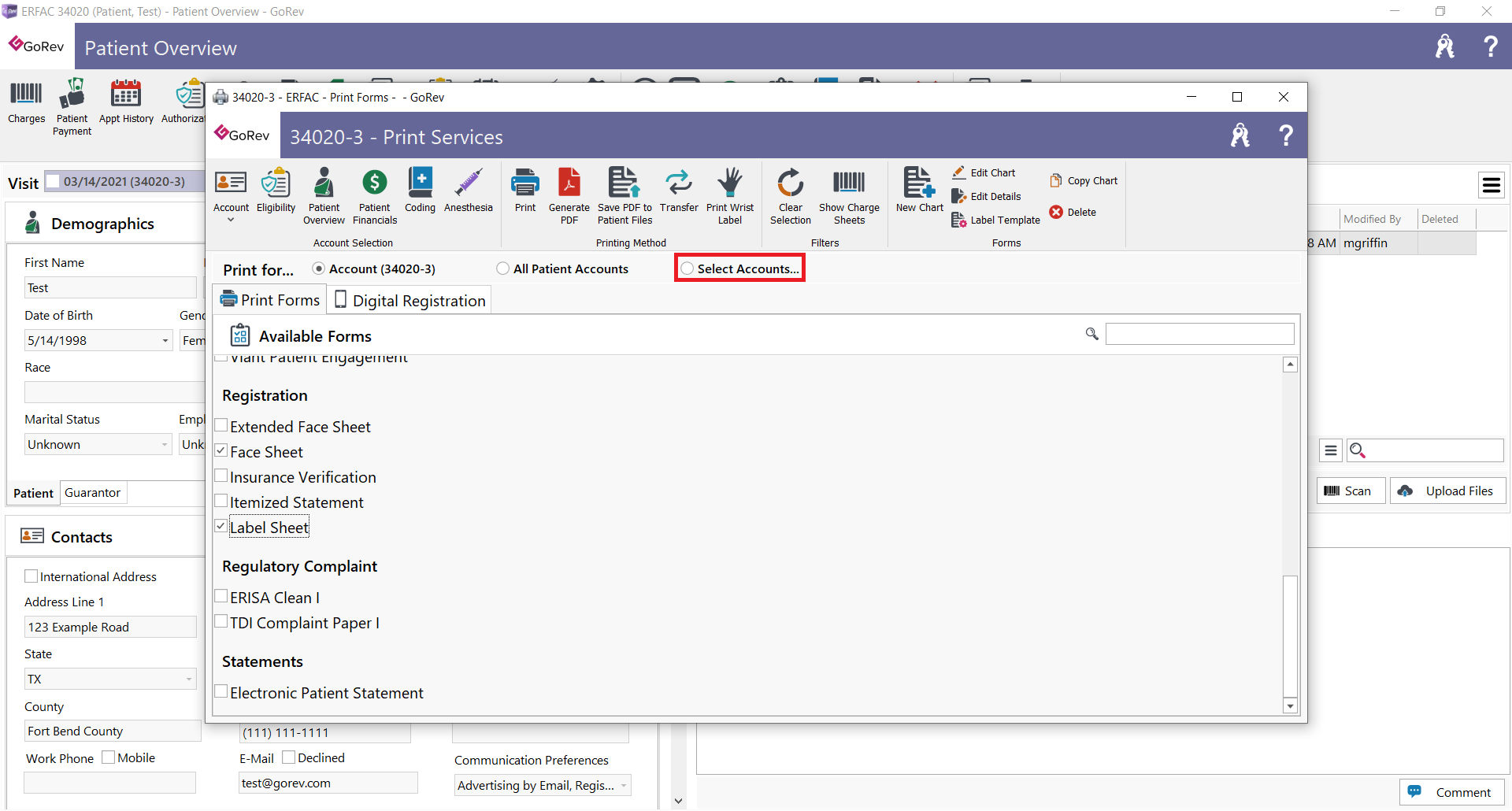
Task: Print Wrist Label
Action: pos(730,196)
